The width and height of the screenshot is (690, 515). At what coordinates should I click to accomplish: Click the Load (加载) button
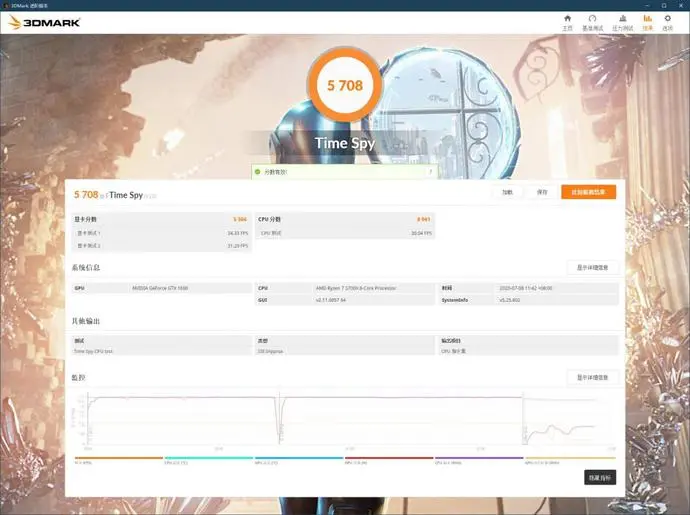(x=507, y=192)
